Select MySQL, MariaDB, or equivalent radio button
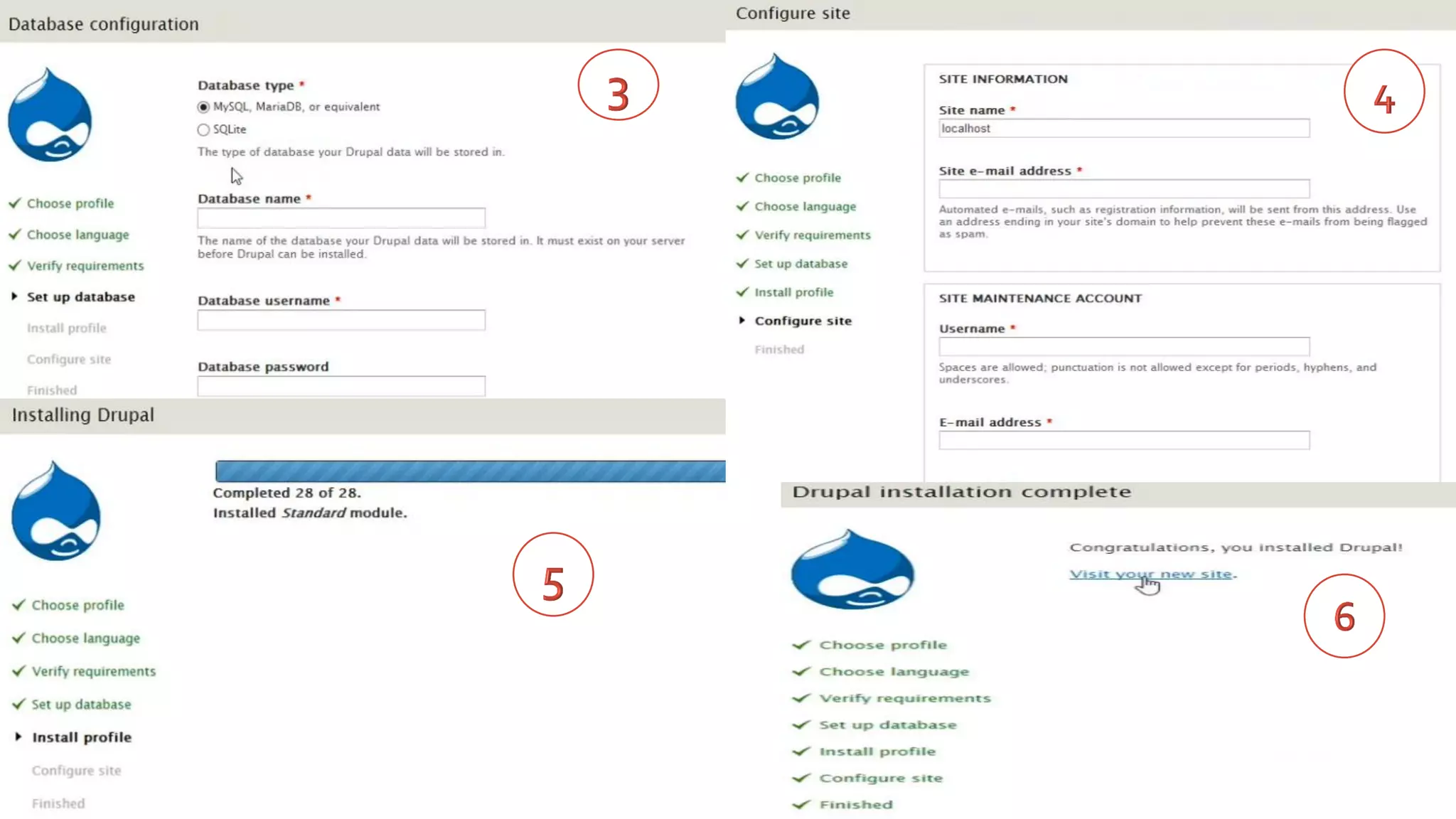This screenshot has width=1456, height=819. click(204, 107)
